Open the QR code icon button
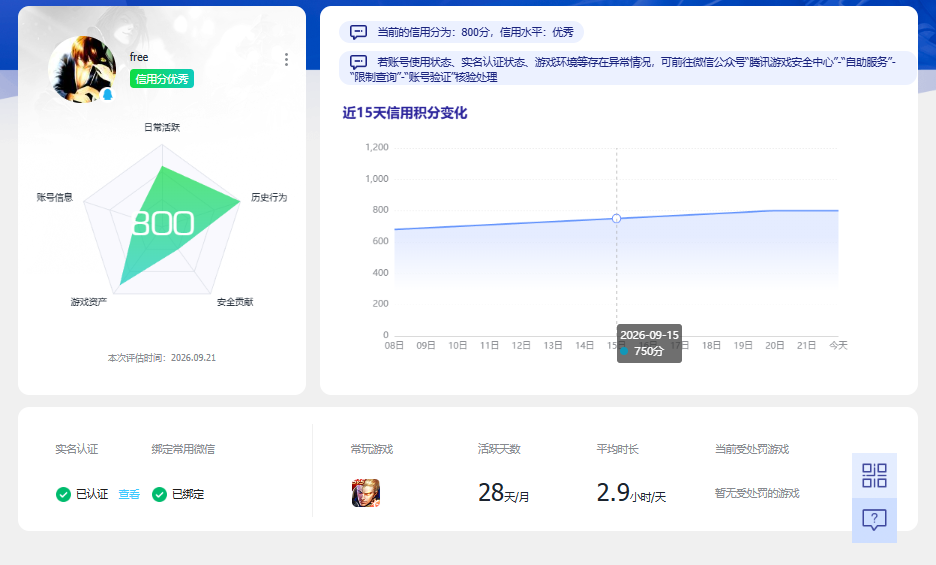Screen dimensions: 936x565 pyautogui.click(x=874, y=475)
